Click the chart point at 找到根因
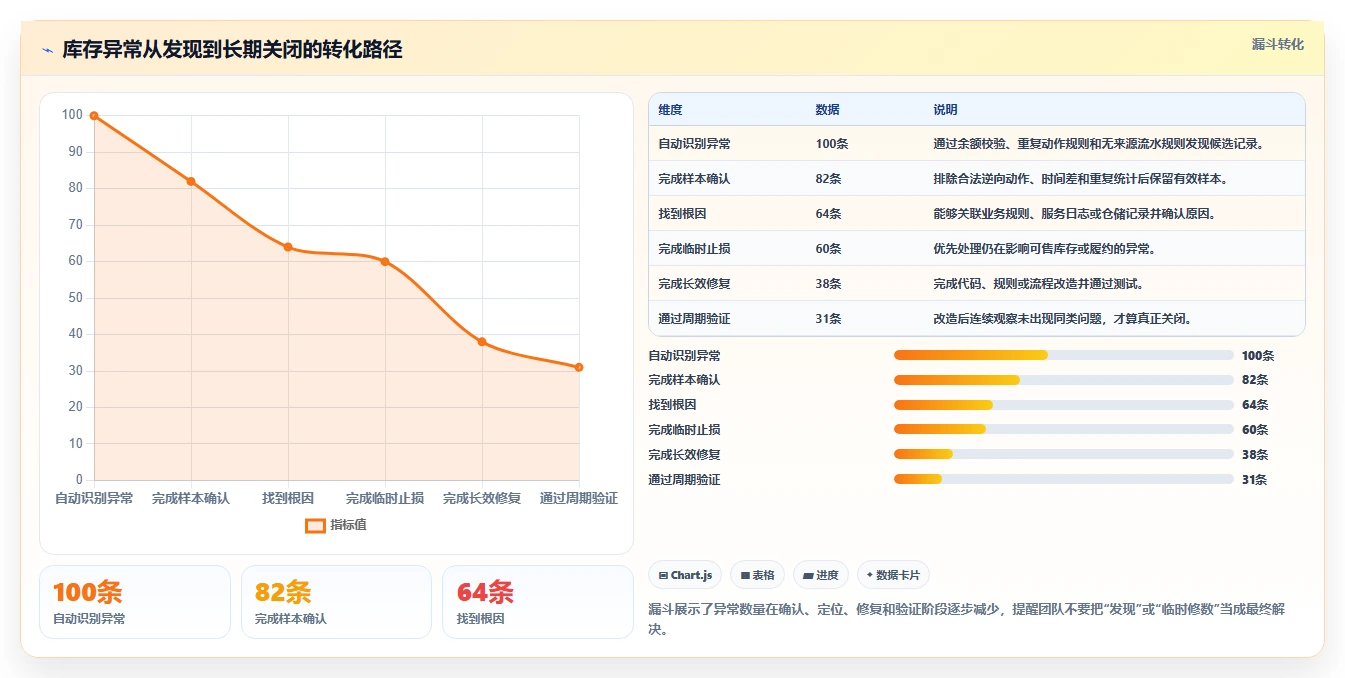 pos(288,247)
